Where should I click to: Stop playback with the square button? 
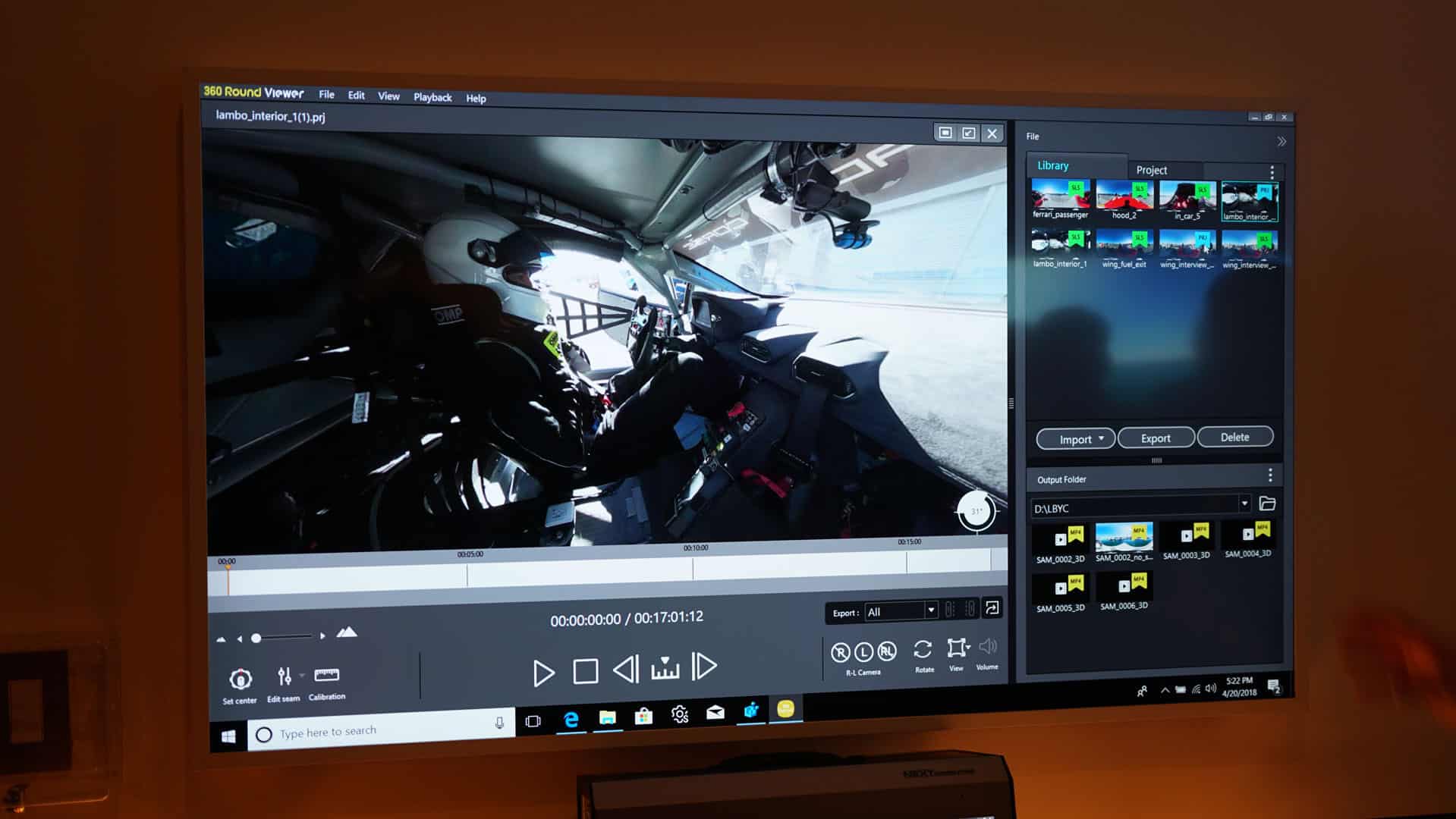click(585, 671)
